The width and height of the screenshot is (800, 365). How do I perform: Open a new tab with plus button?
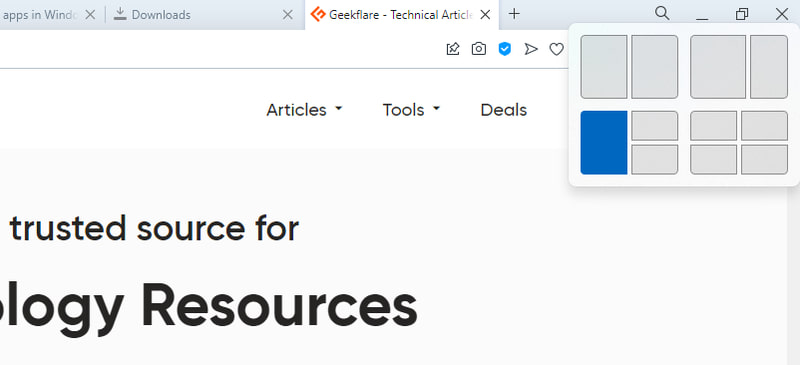514,14
